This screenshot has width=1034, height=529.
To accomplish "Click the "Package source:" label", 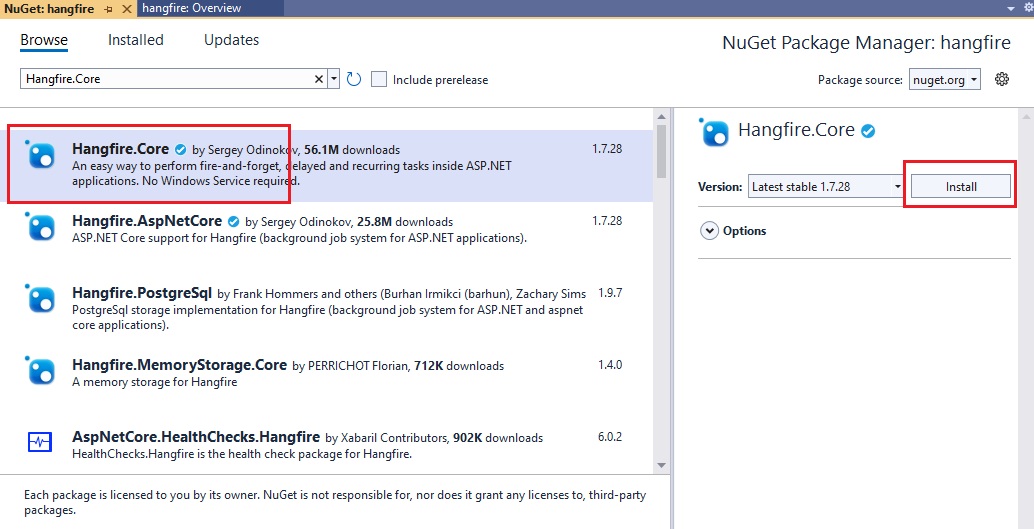I will (860, 80).
